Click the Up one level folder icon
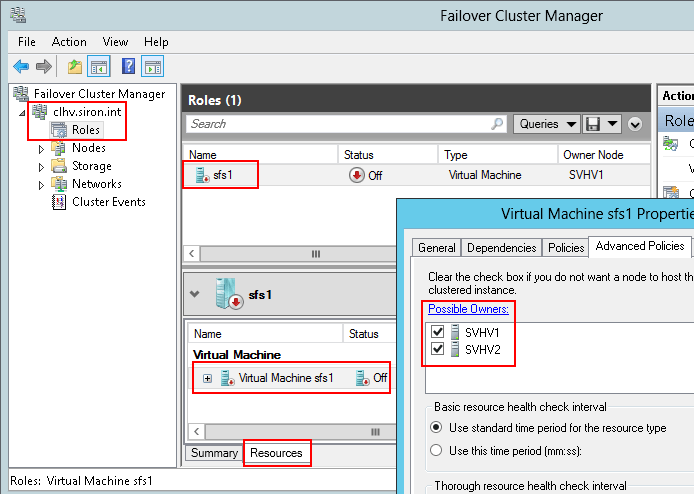The image size is (694, 494). click(x=75, y=67)
